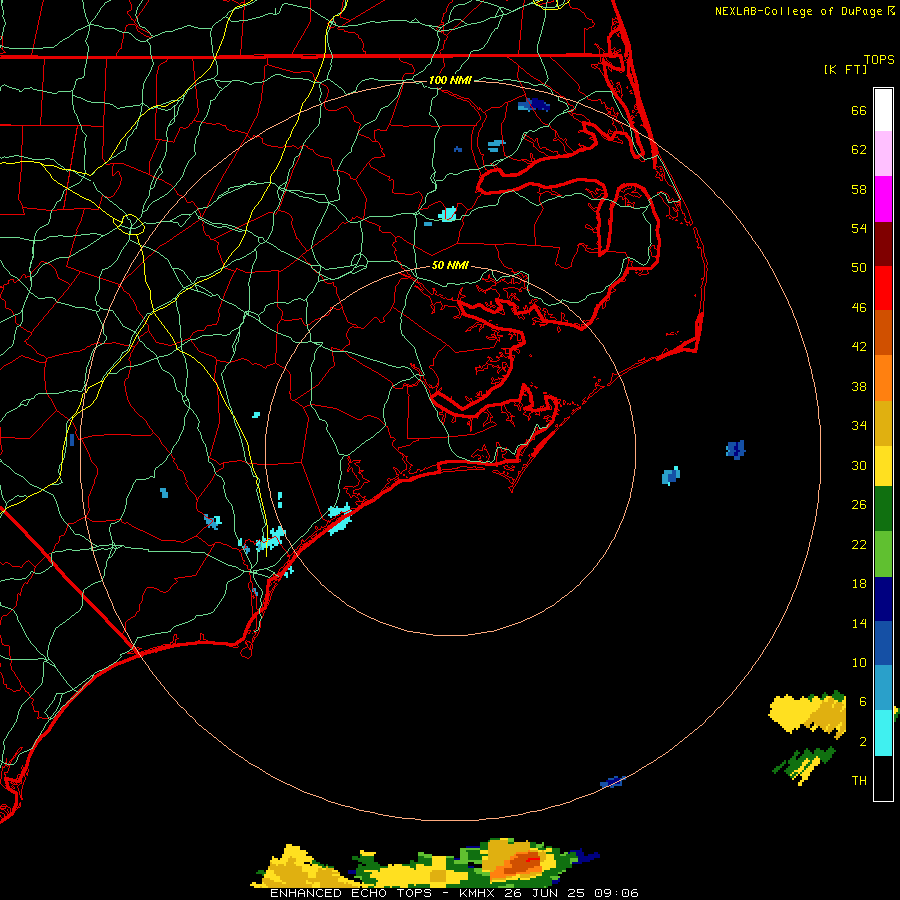Click the 10 legend value
900x900 pixels.
coord(859,662)
